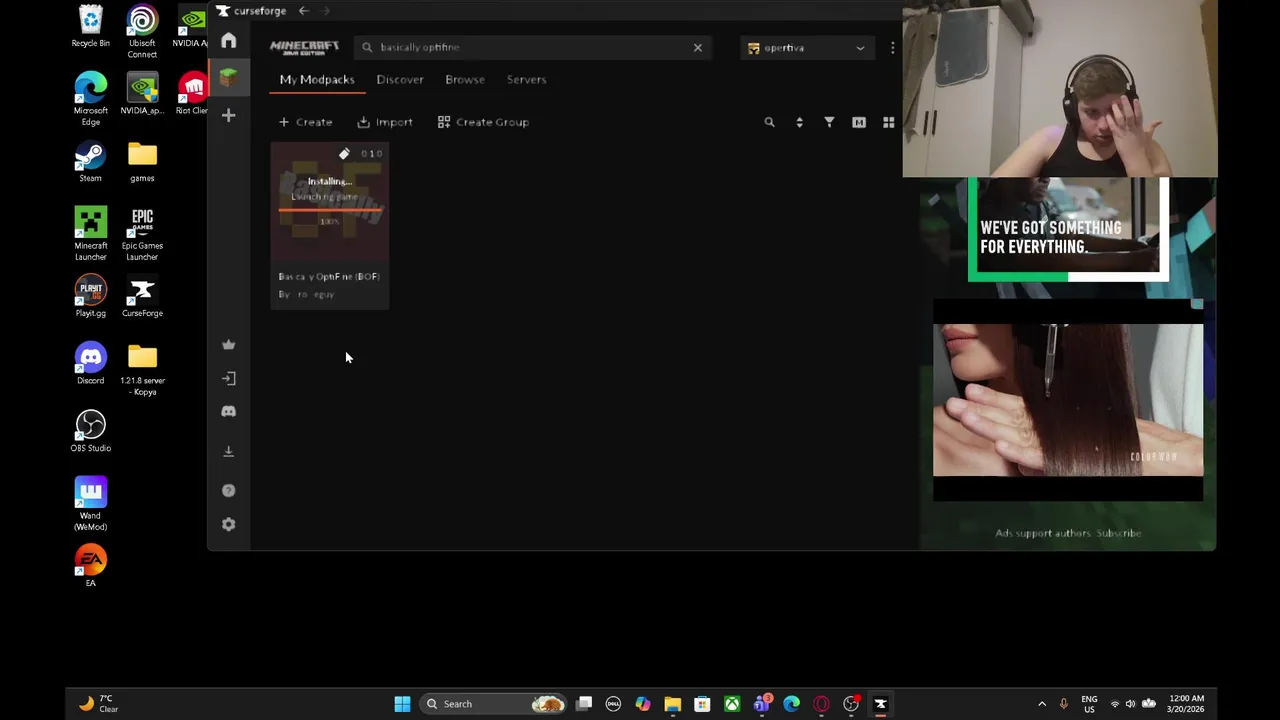Open OBS Studio desktop shortcut
This screenshot has height=720, width=1280.
click(x=90, y=432)
